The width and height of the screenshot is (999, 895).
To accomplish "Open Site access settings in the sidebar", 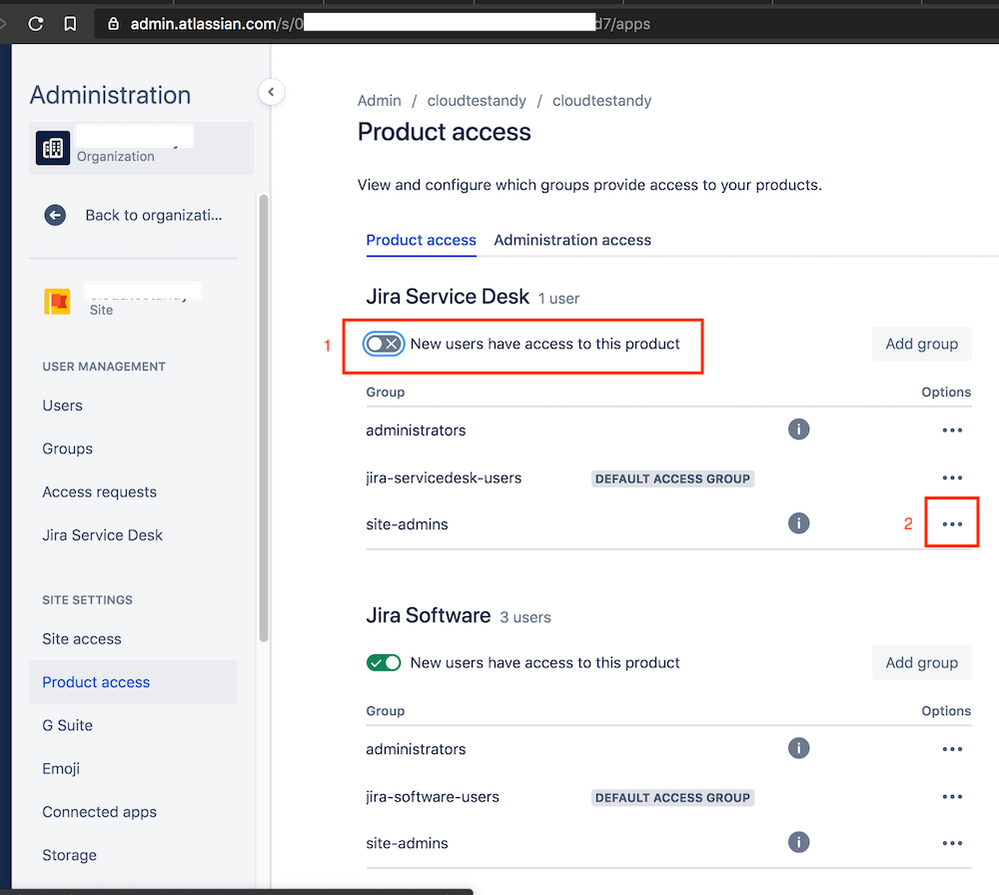I will [82, 639].
